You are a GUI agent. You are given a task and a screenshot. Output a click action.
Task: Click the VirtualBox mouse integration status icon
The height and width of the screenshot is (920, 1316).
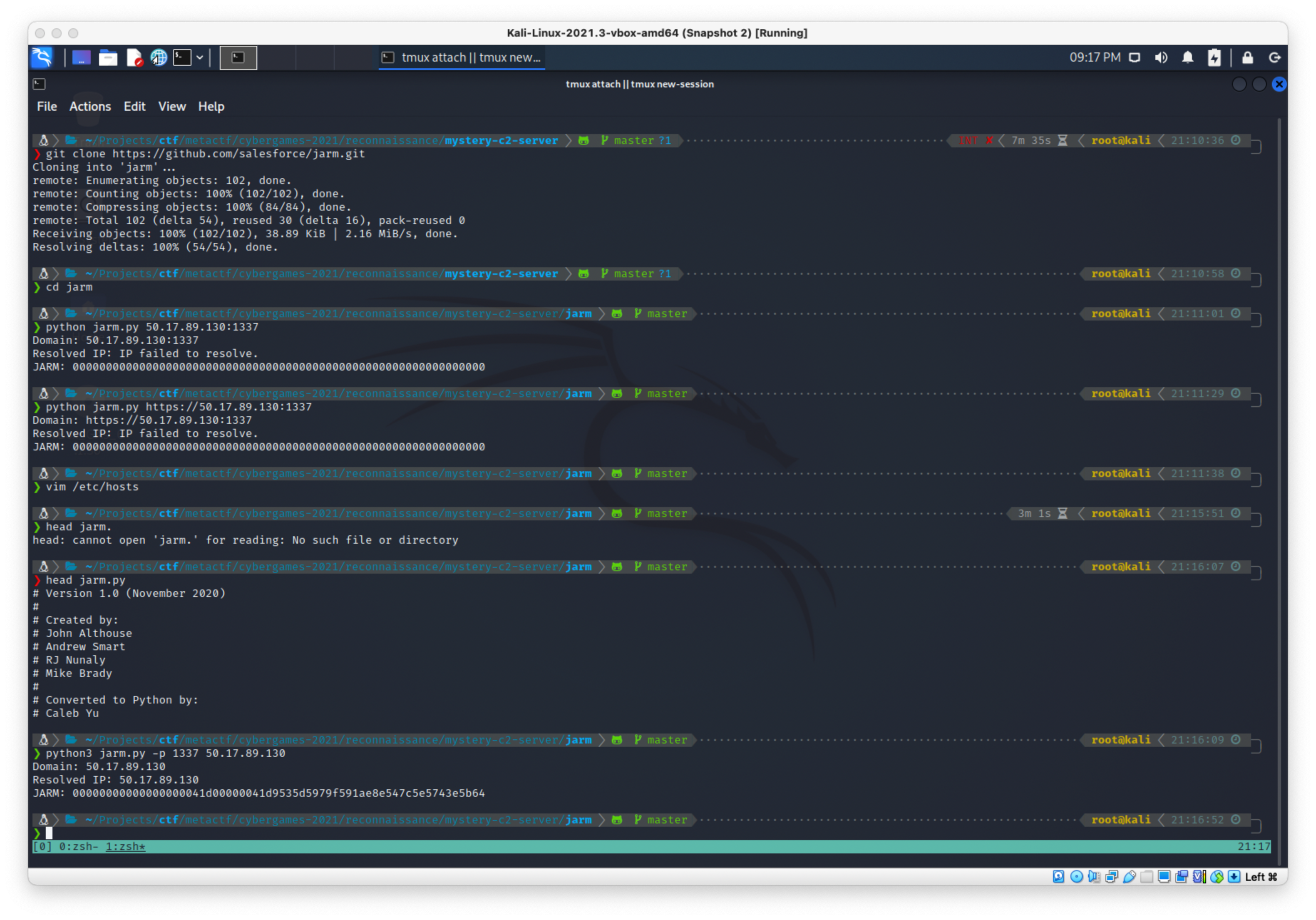pos(1217,876)
